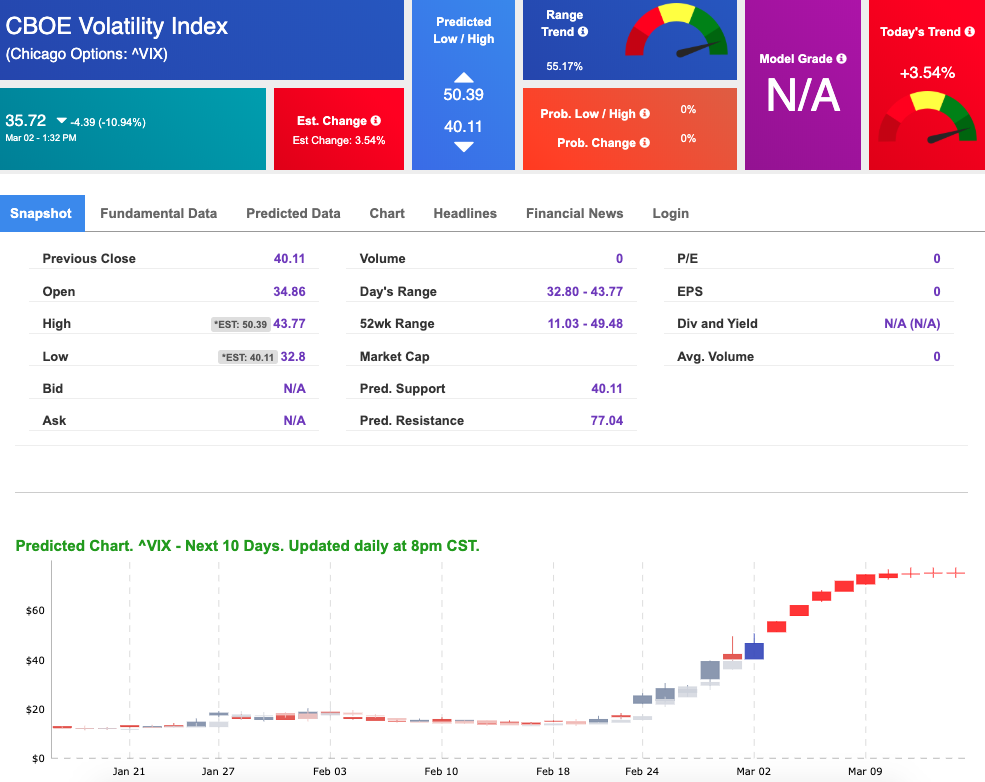Click the current price 35.72
The image size is (985, 782).
(x=26, y=120)
